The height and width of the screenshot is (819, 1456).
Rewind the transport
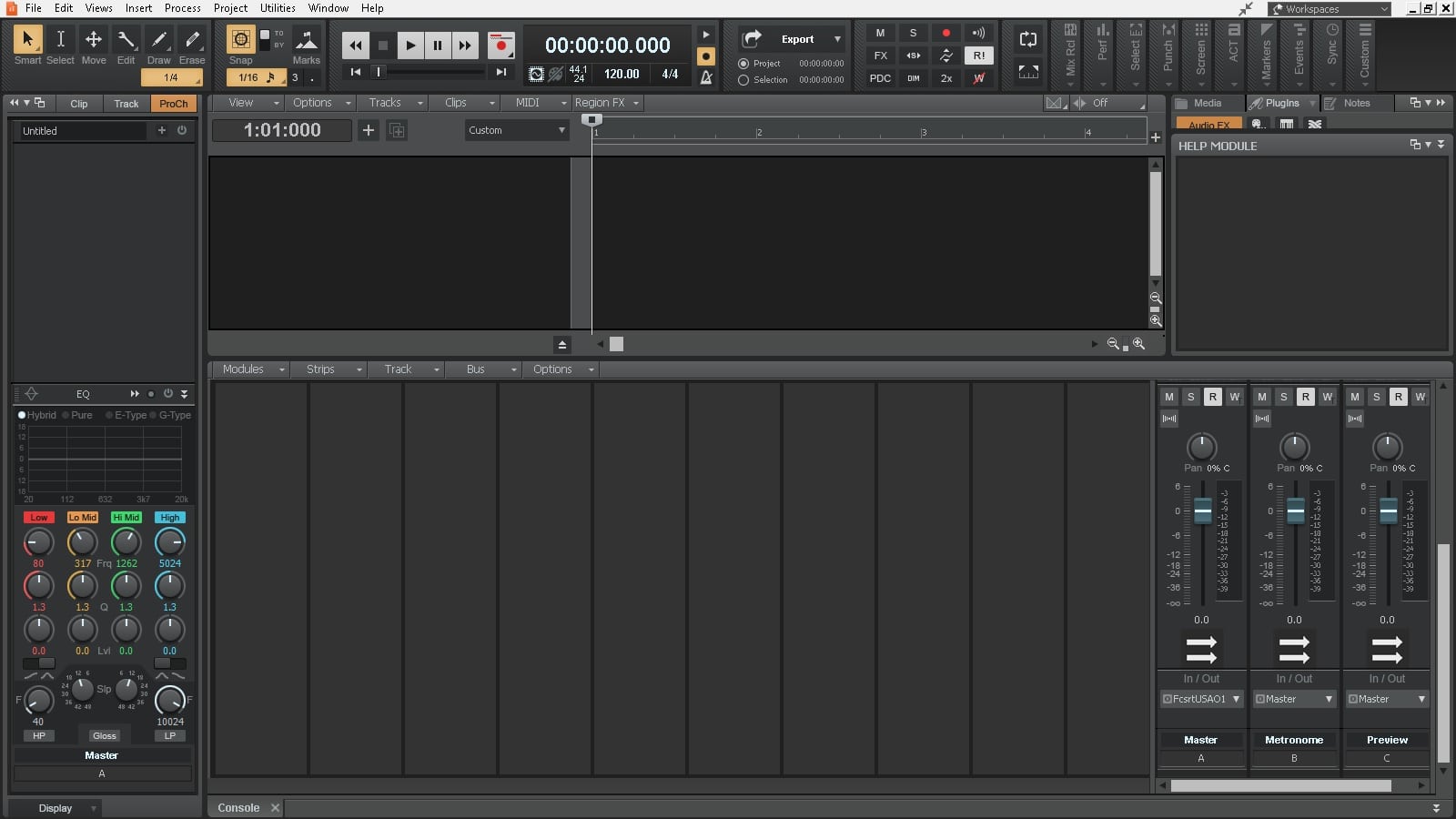[x=356, y=45]
